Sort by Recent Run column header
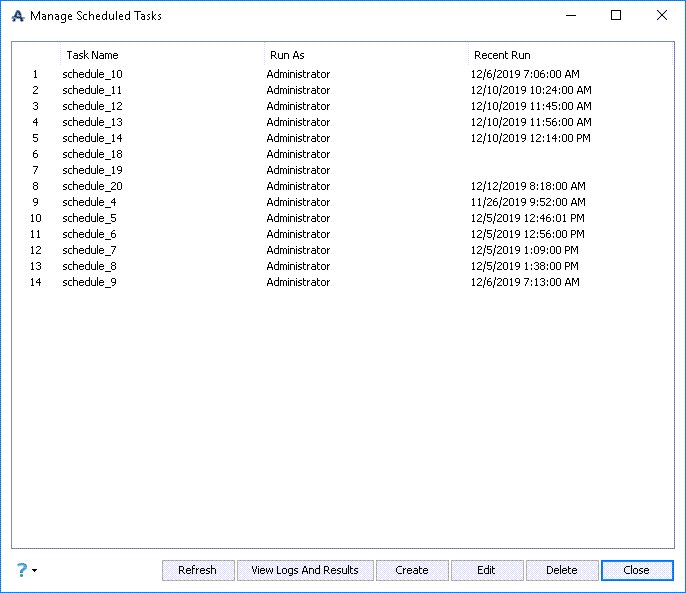686x593 pixels. tap(570, 55)
